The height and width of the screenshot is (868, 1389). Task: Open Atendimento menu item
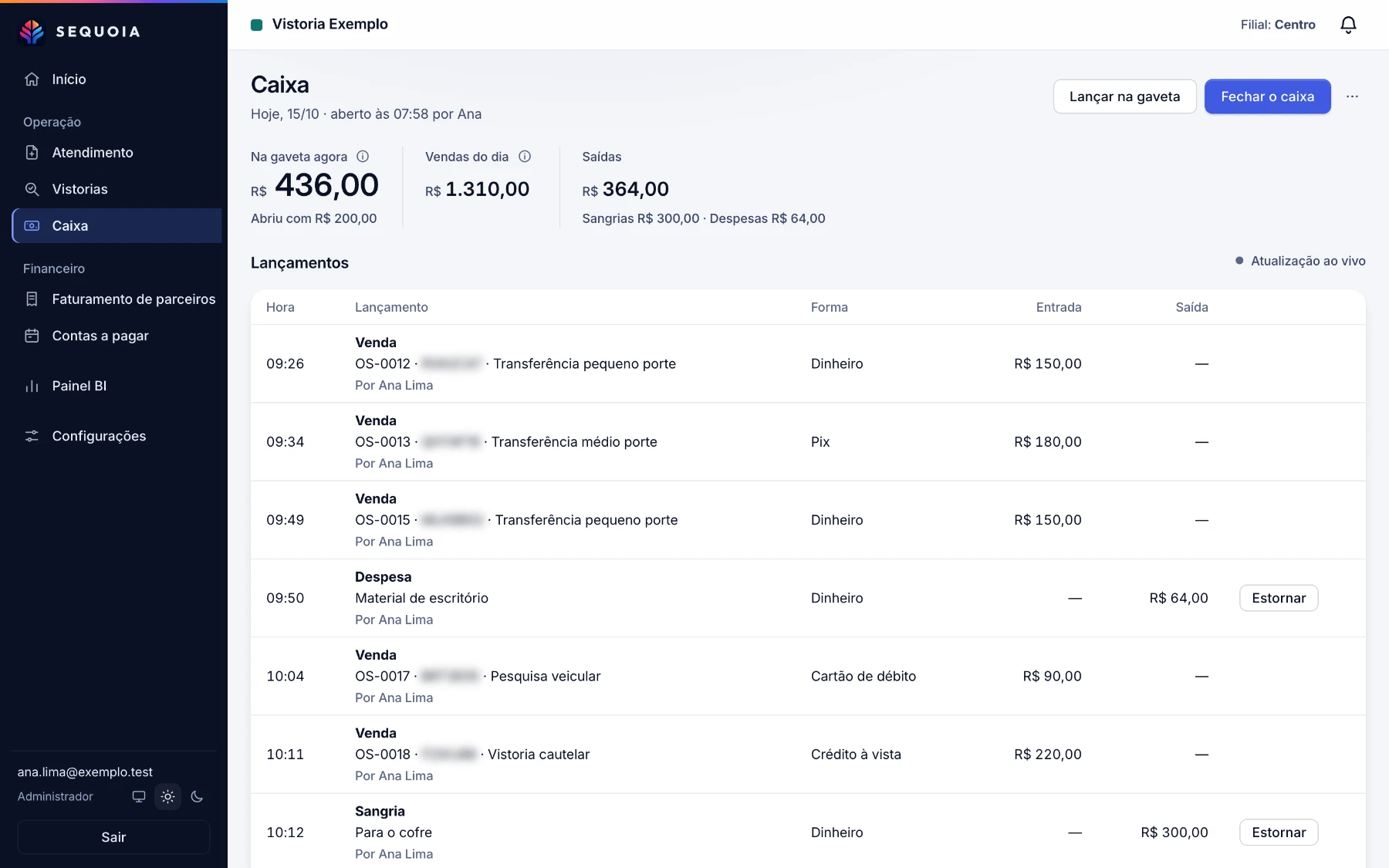click(117, 153)
